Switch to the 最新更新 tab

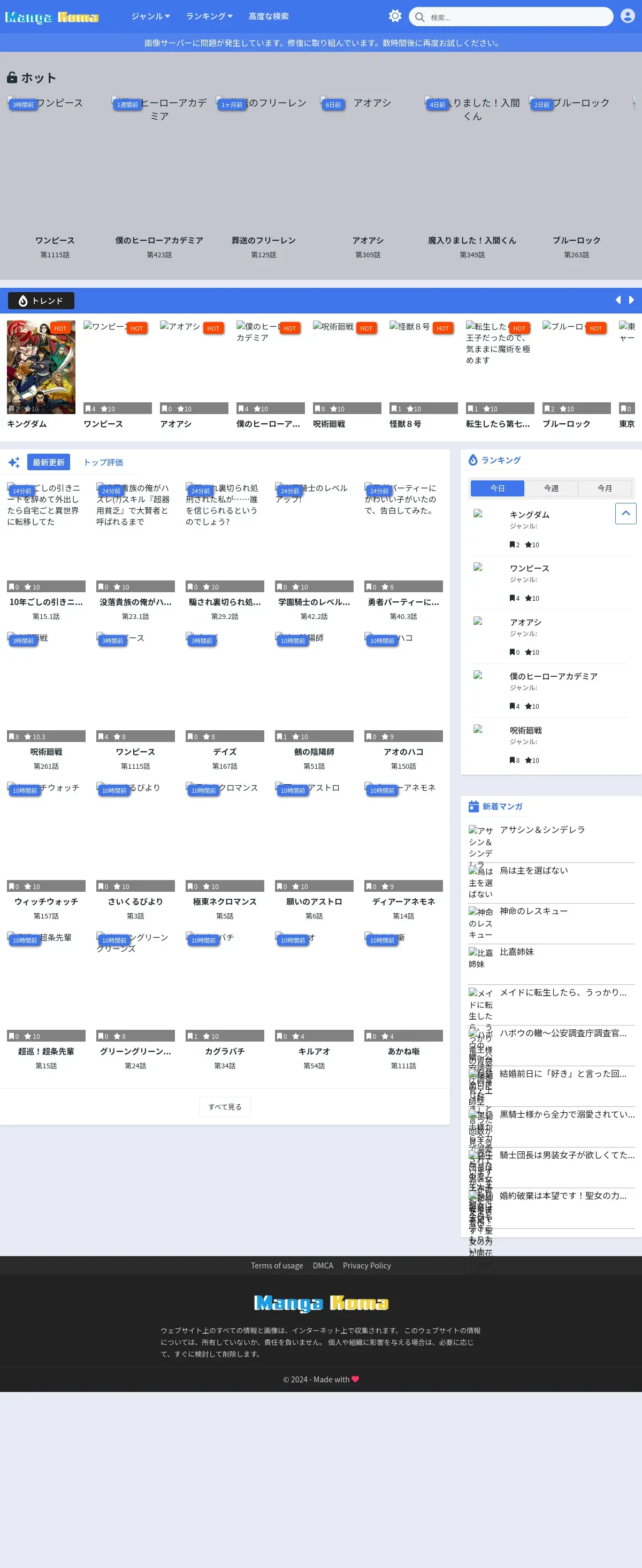(x=49, y=462)
